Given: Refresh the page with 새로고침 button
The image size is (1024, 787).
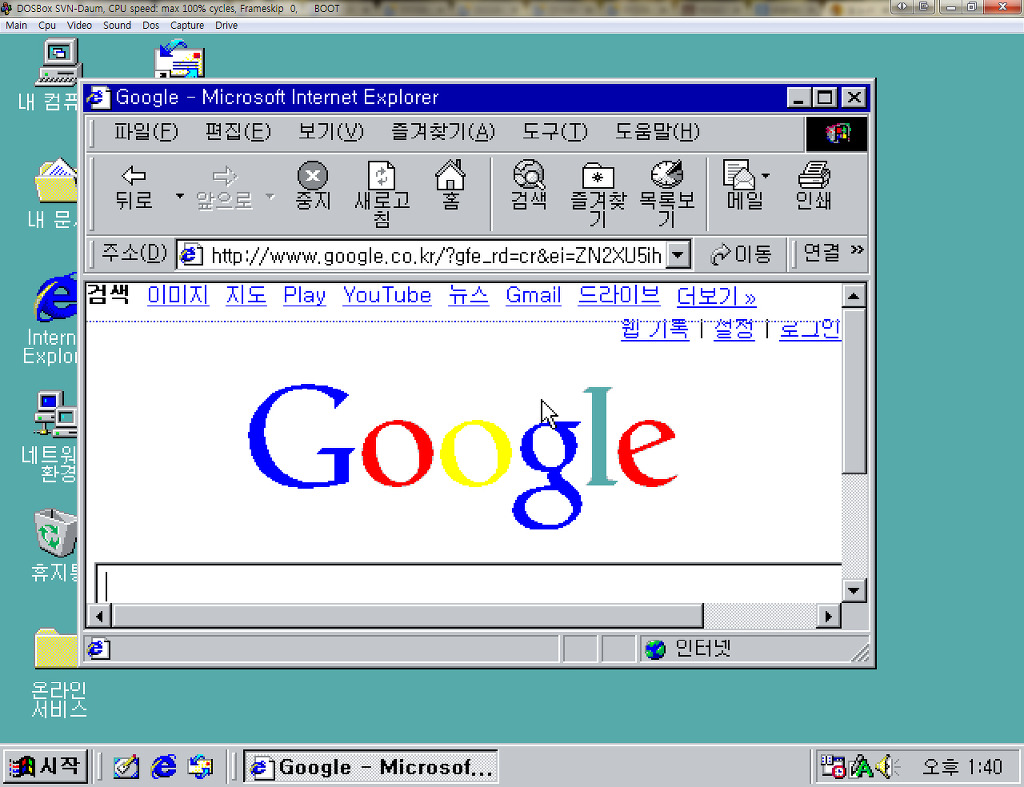Looking at the screenshot, I should point(382,193).
